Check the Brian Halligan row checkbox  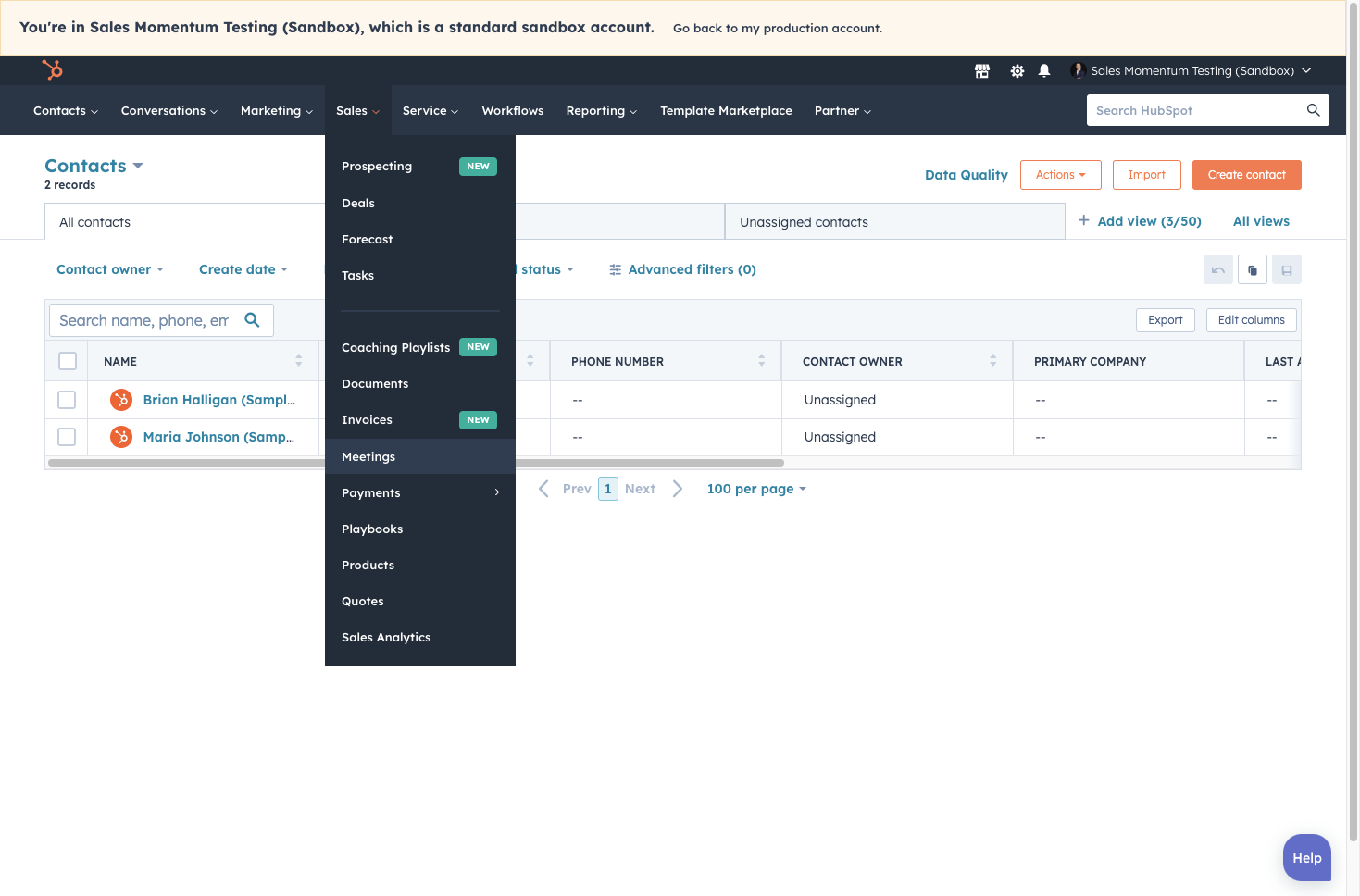coord(67,400)
